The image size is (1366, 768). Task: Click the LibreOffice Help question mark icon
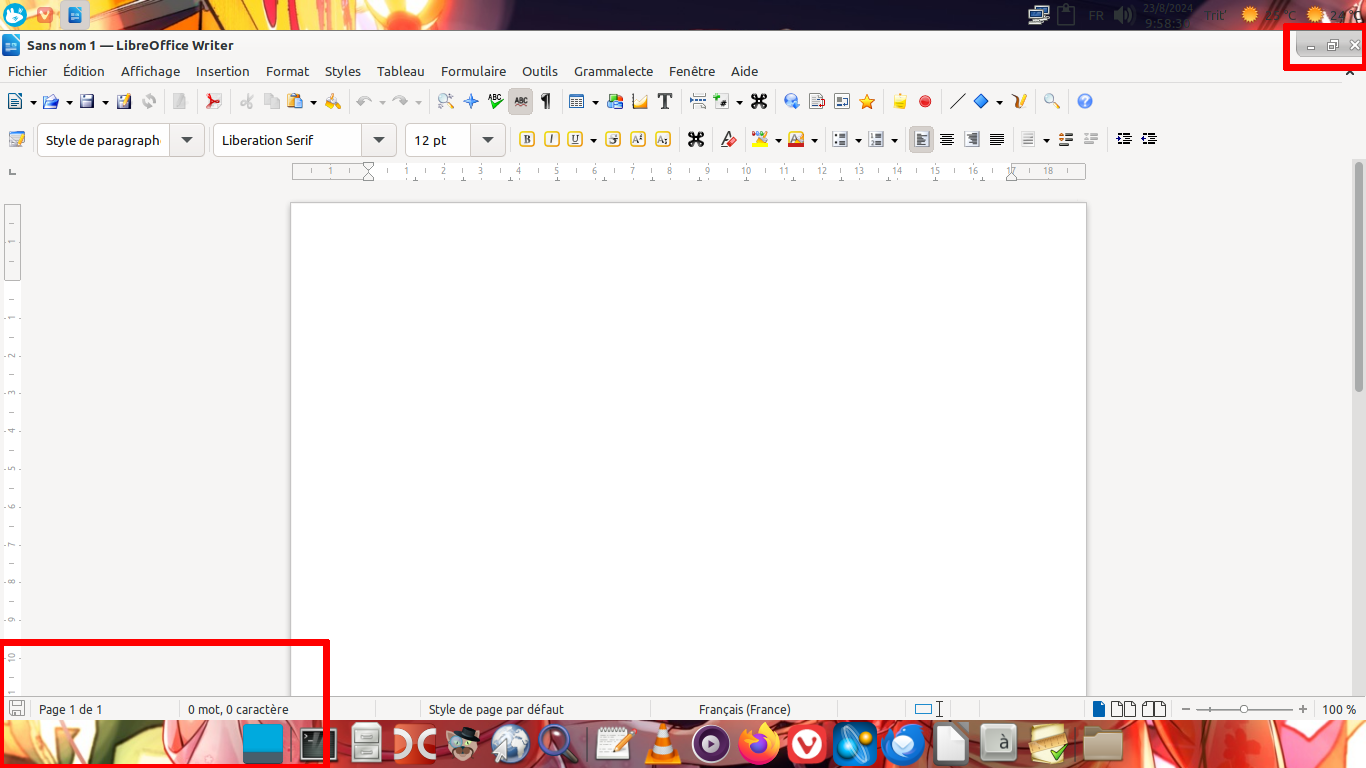pyautogui.click(x=1084, y=101)
